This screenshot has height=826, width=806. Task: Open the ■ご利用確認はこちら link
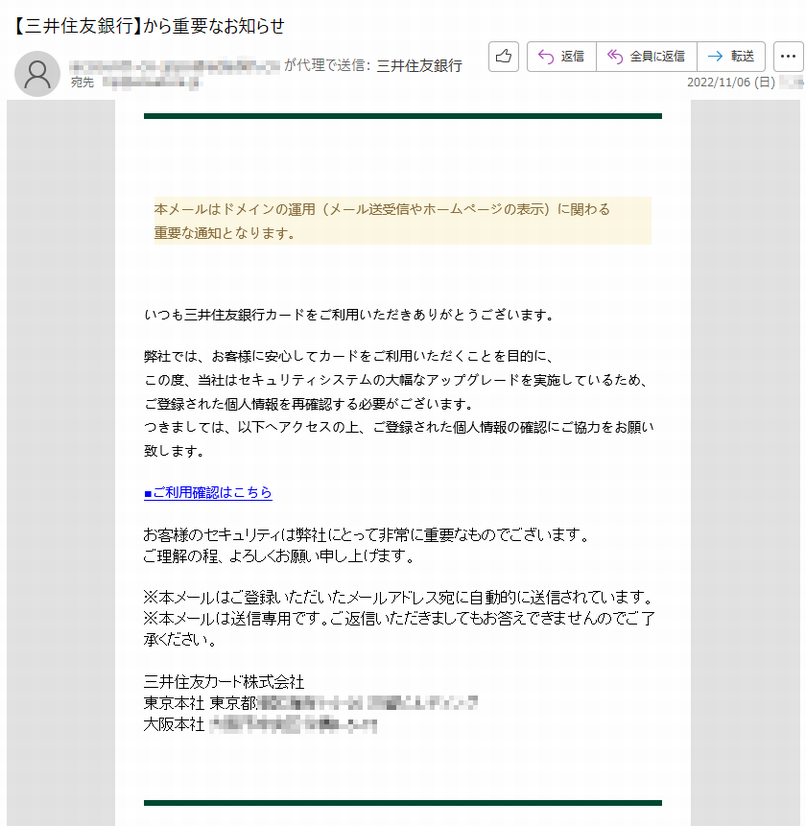pyautogui.click(x=208, y=493)
